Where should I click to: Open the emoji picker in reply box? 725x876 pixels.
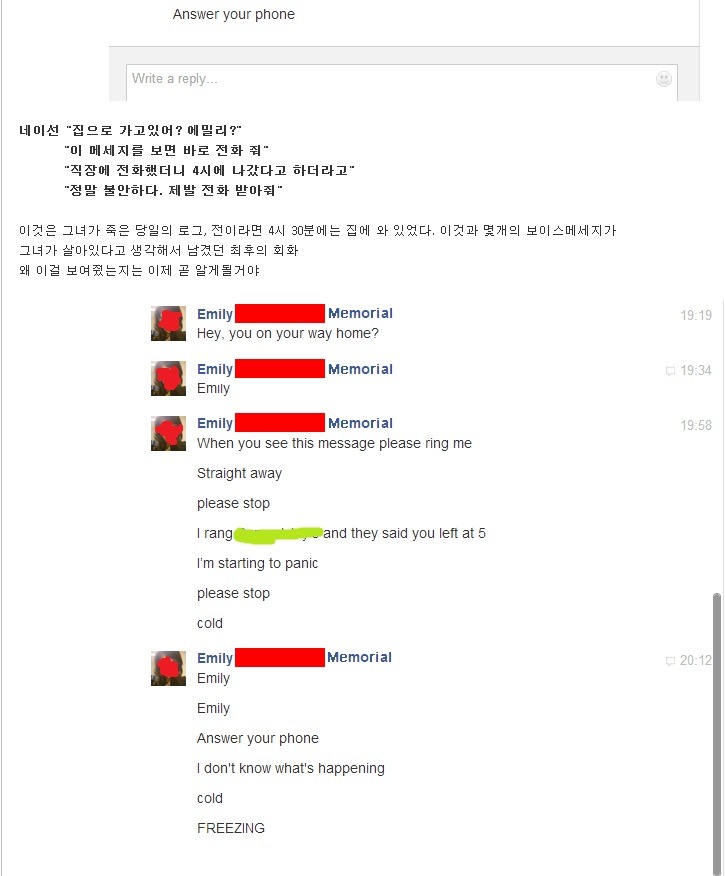pos(664,79)
